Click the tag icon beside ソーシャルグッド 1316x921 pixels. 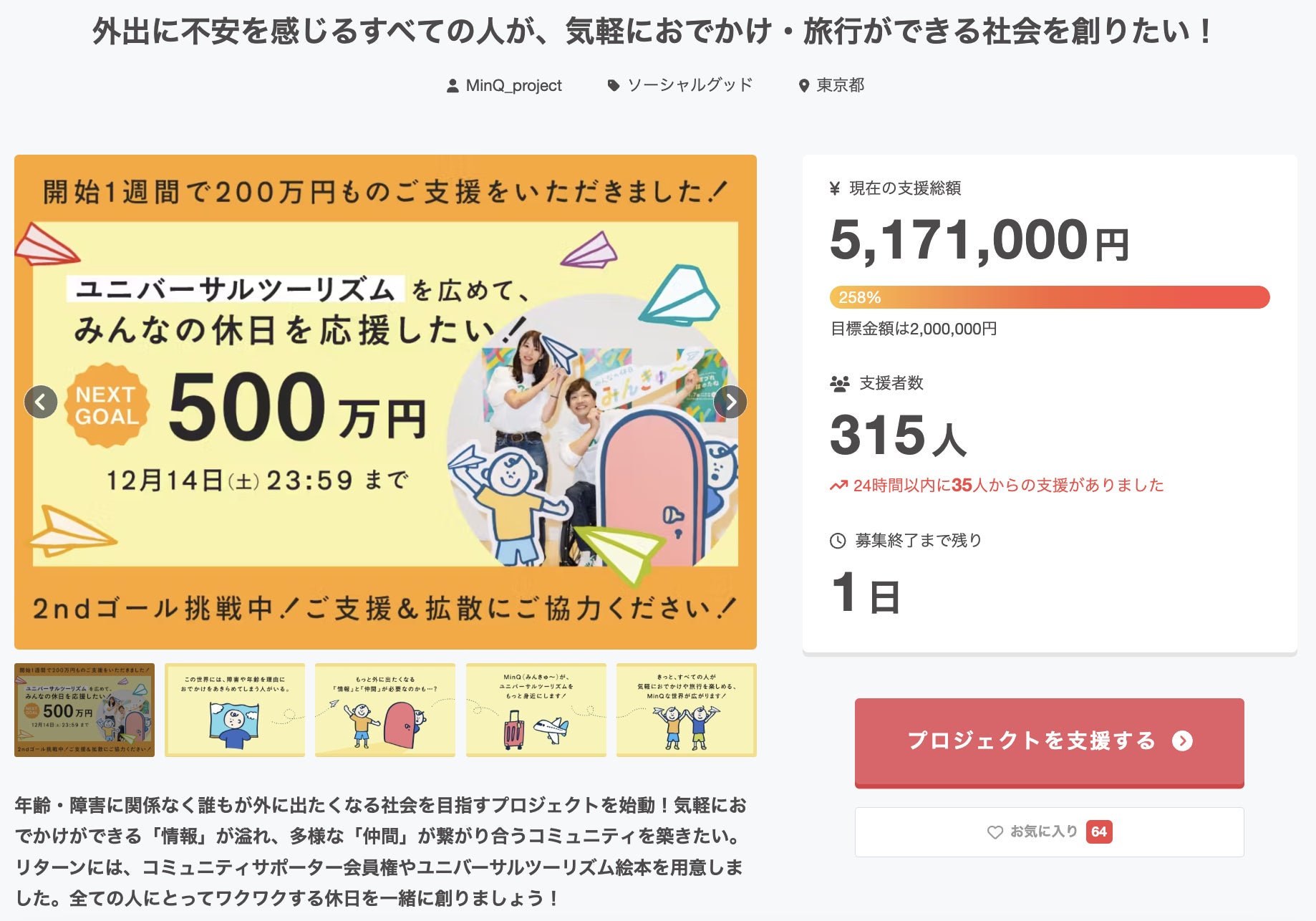click(x=614, y=86)
